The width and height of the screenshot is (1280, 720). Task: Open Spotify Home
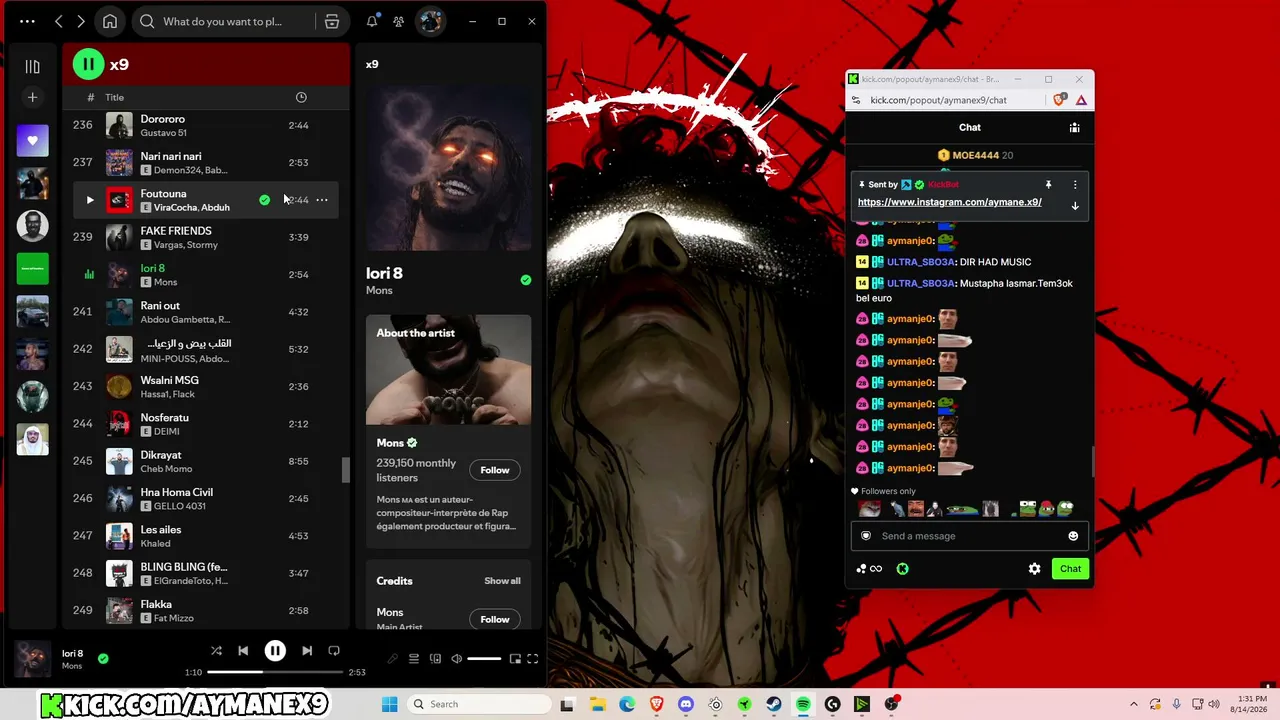point(110,21)
